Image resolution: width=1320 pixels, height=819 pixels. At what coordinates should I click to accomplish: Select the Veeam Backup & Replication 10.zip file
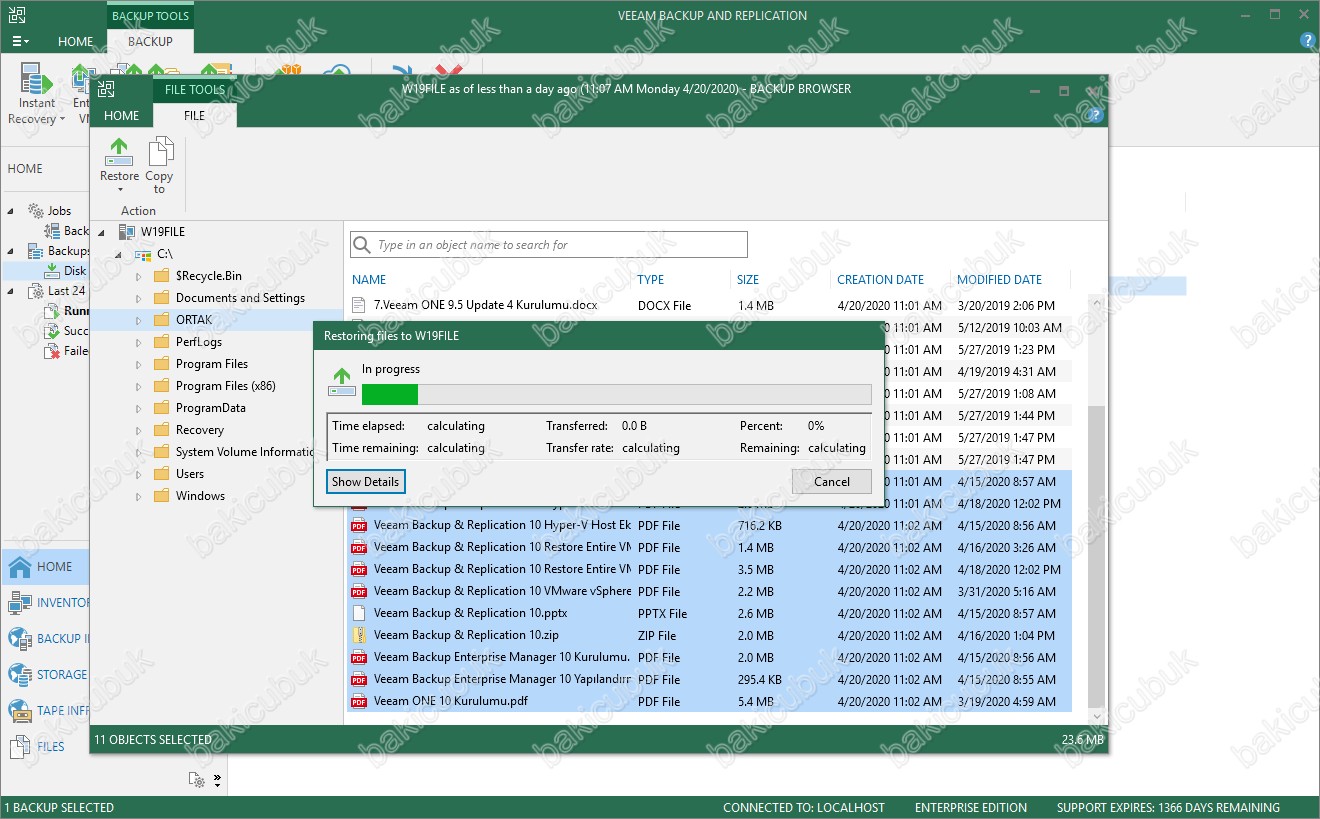tap(465, 636)
